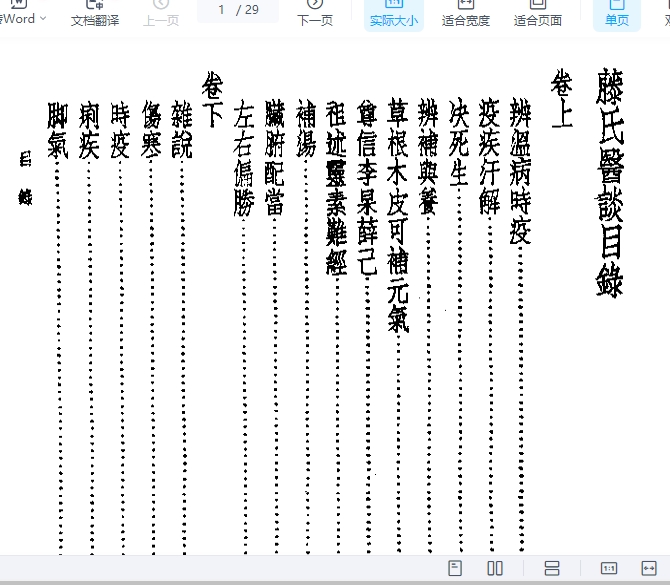670x585 pixels.
Task: Click the 辨溫病時疫 contents entry
Action: pos(521,170)
